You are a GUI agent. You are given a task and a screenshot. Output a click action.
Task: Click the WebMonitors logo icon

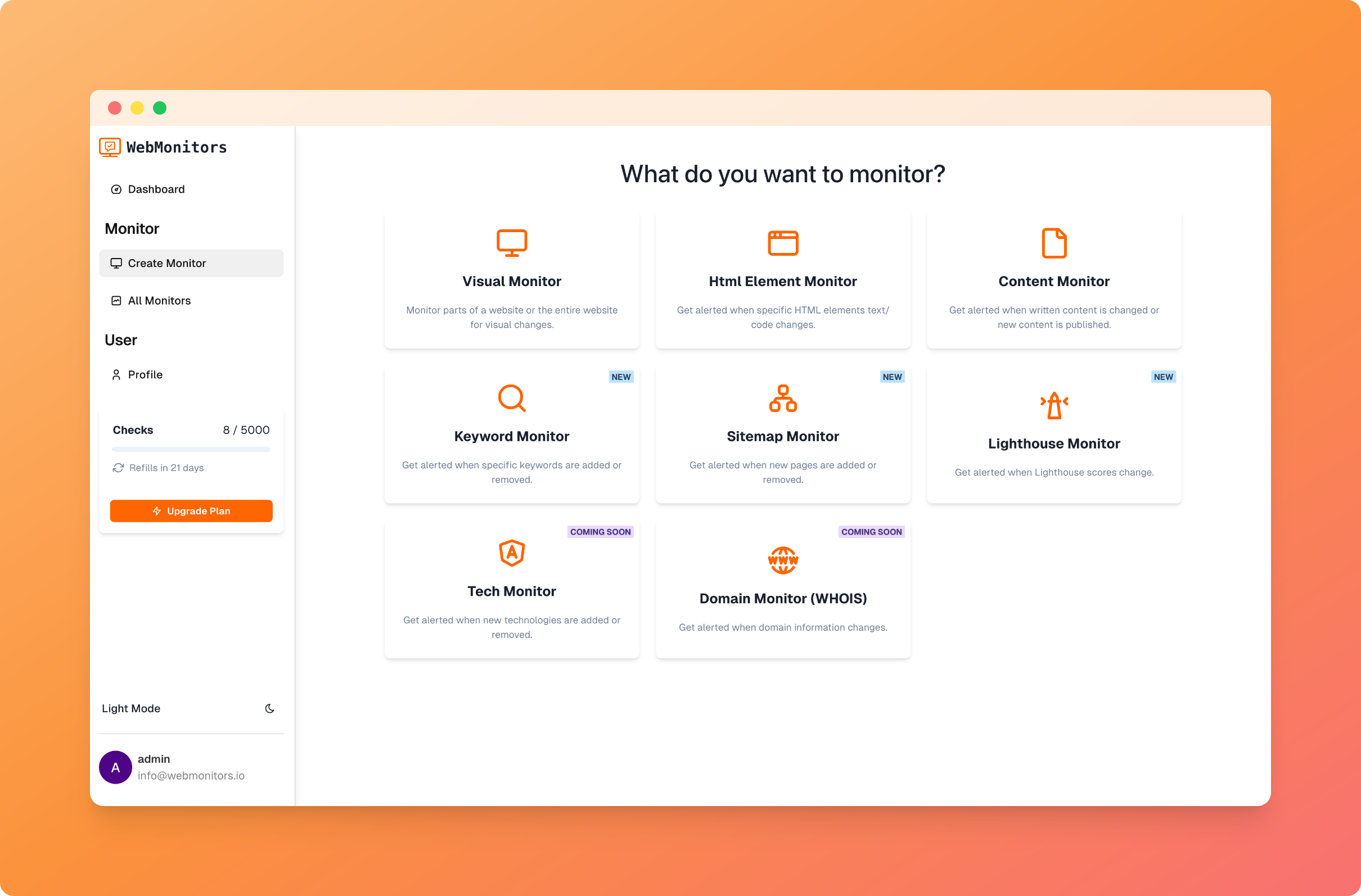pos(110,147)
